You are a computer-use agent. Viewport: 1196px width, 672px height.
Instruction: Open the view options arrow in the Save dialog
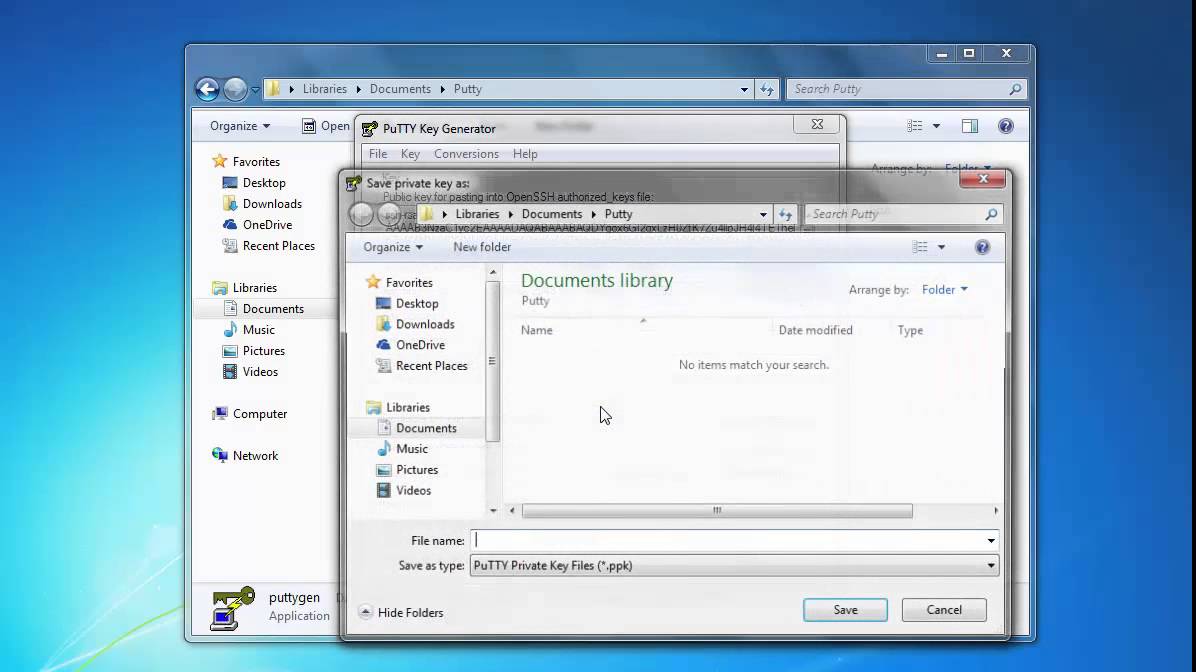(x=941, y=247)
